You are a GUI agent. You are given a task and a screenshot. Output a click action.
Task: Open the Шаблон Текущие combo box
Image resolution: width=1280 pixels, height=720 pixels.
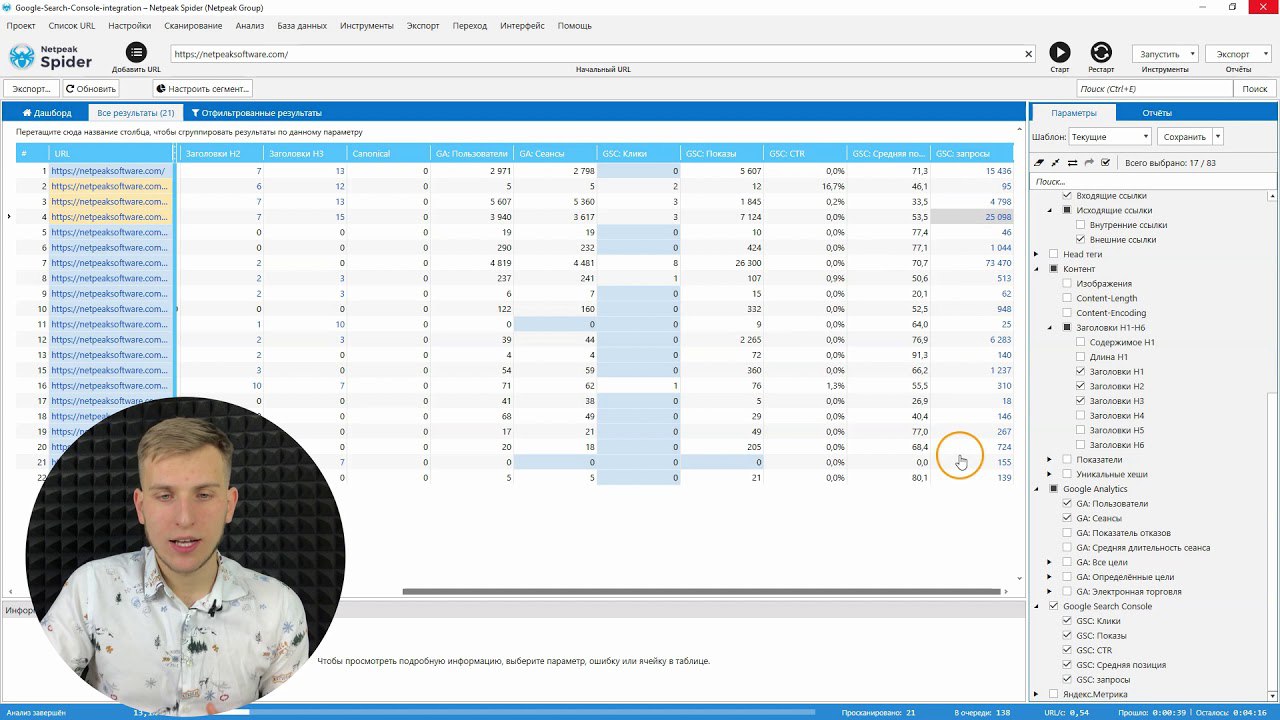click(x=1110, y=137)
